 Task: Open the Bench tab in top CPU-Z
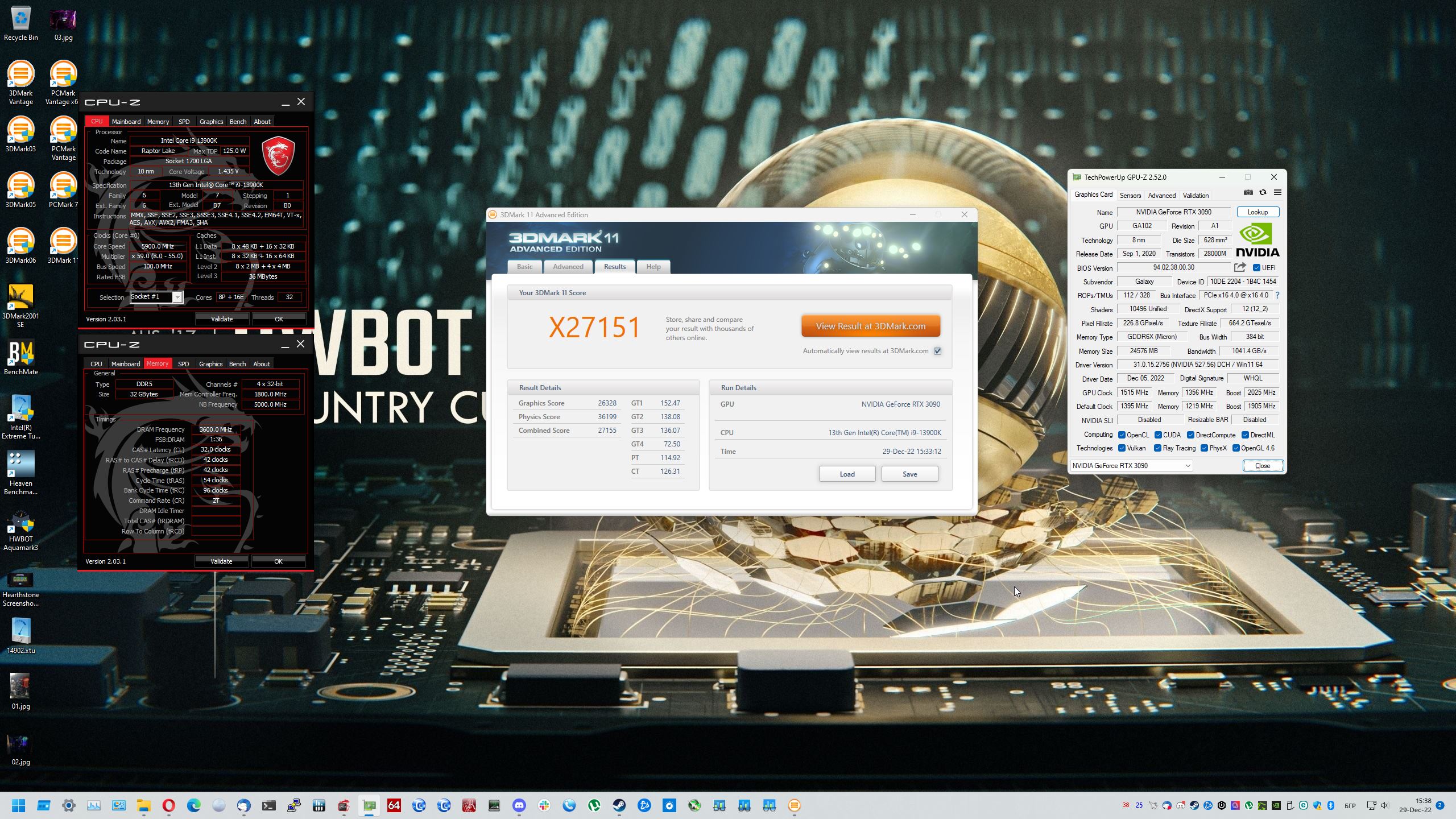(x=238, y=122)
